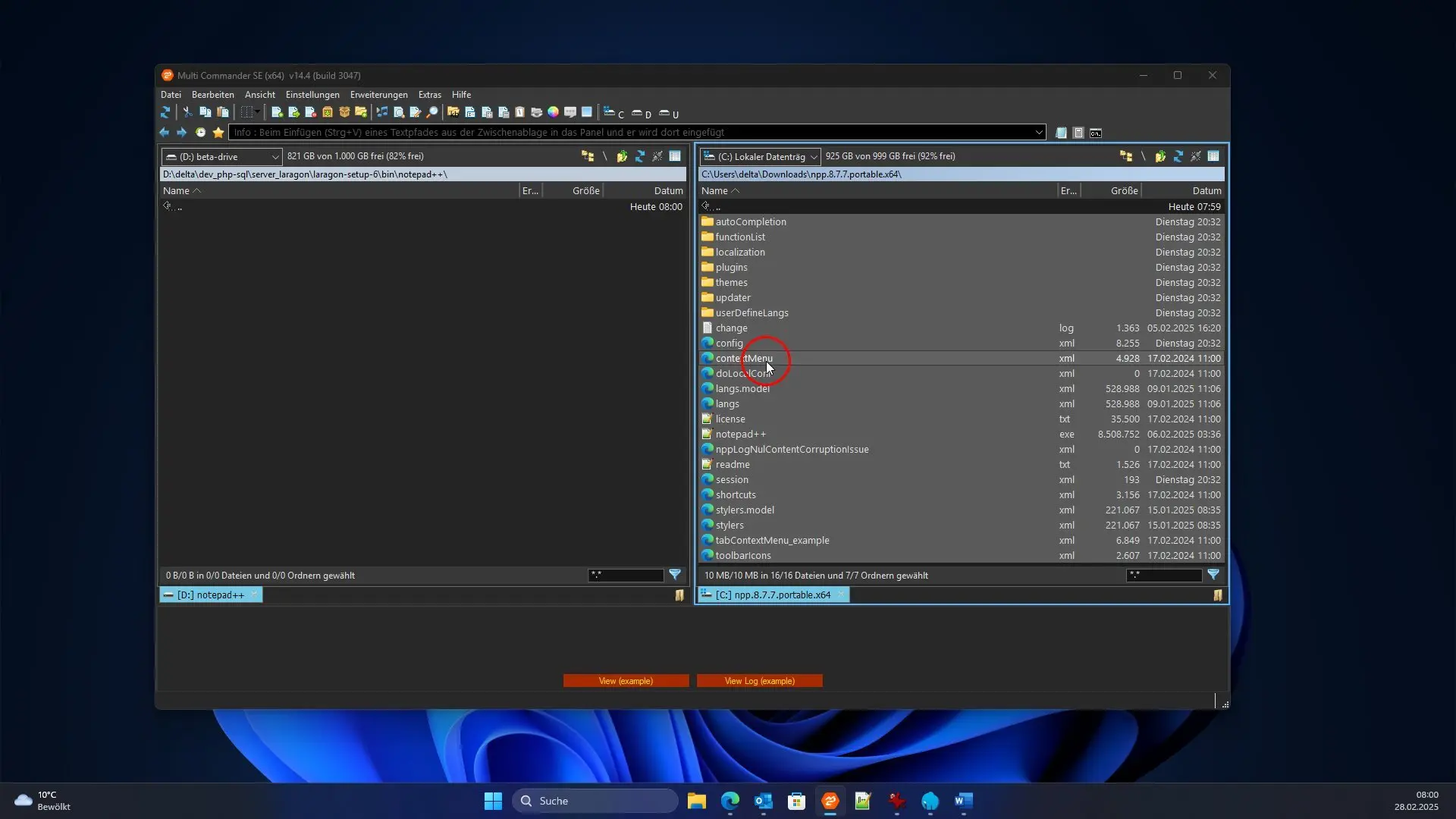Screen dimensions: 1456x819
Task: Click view mode icon in right panel
Action: (x=1213, y=156)
